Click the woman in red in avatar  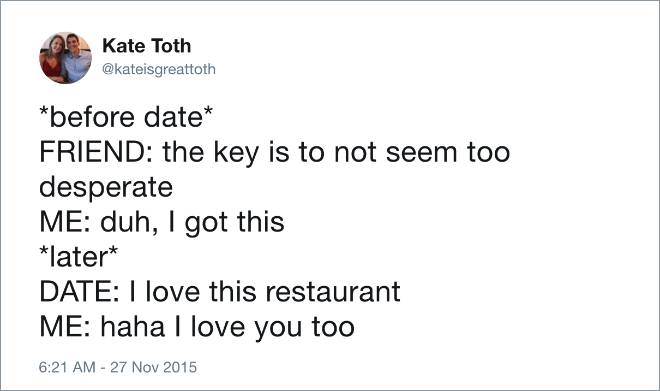coord(52,60)
